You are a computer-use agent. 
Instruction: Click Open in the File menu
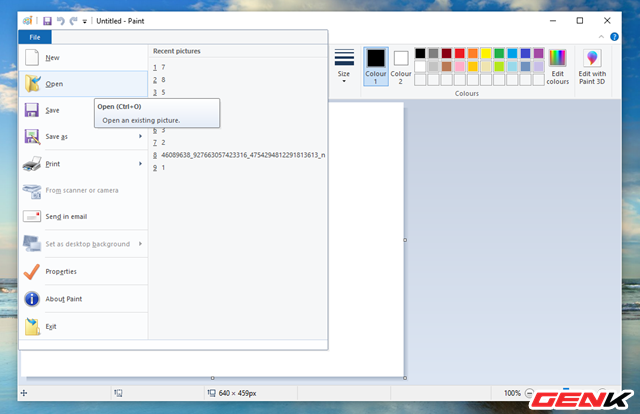click(54, 84)
